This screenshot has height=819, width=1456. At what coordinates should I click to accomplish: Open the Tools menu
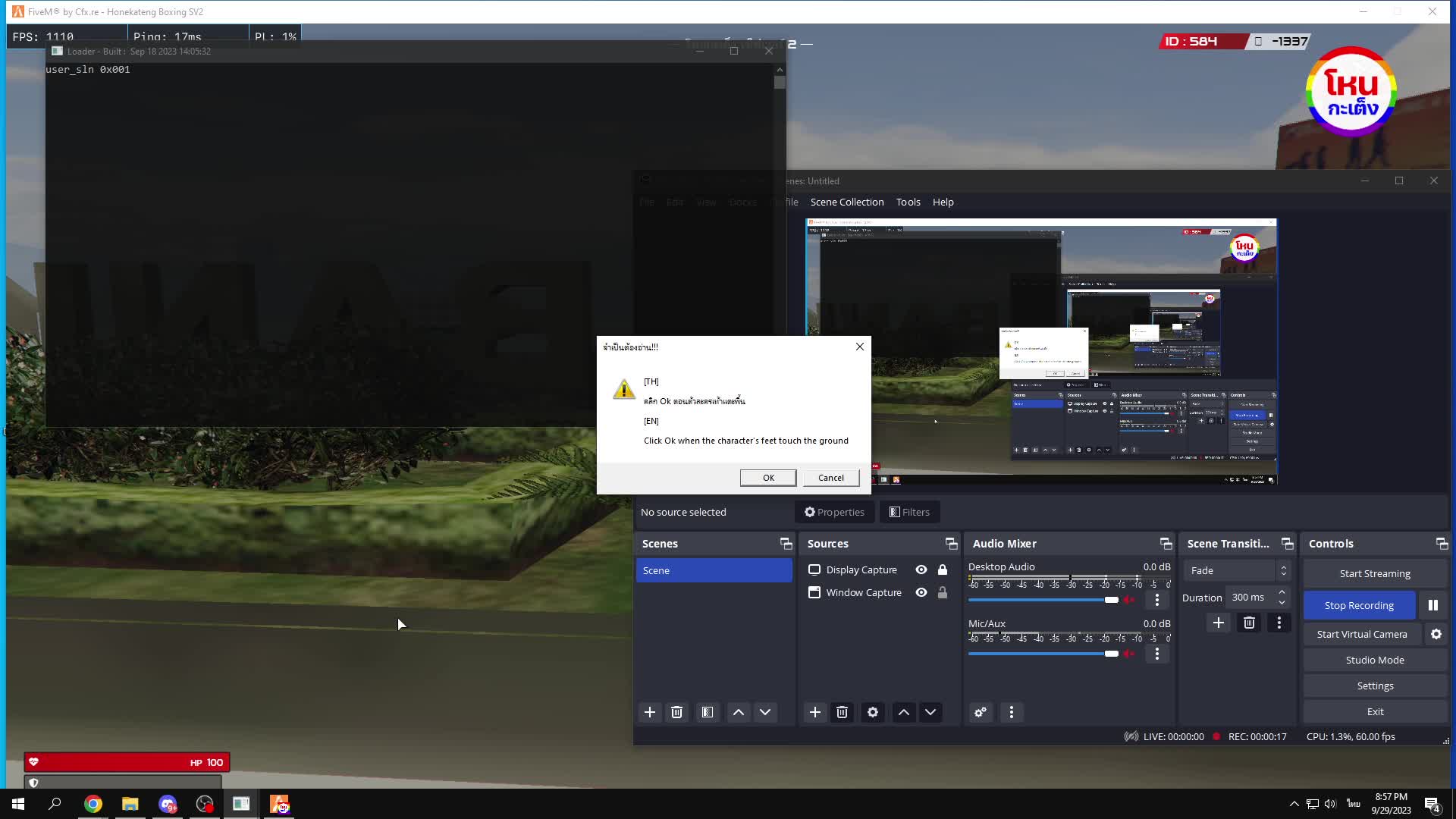point(908,202)
